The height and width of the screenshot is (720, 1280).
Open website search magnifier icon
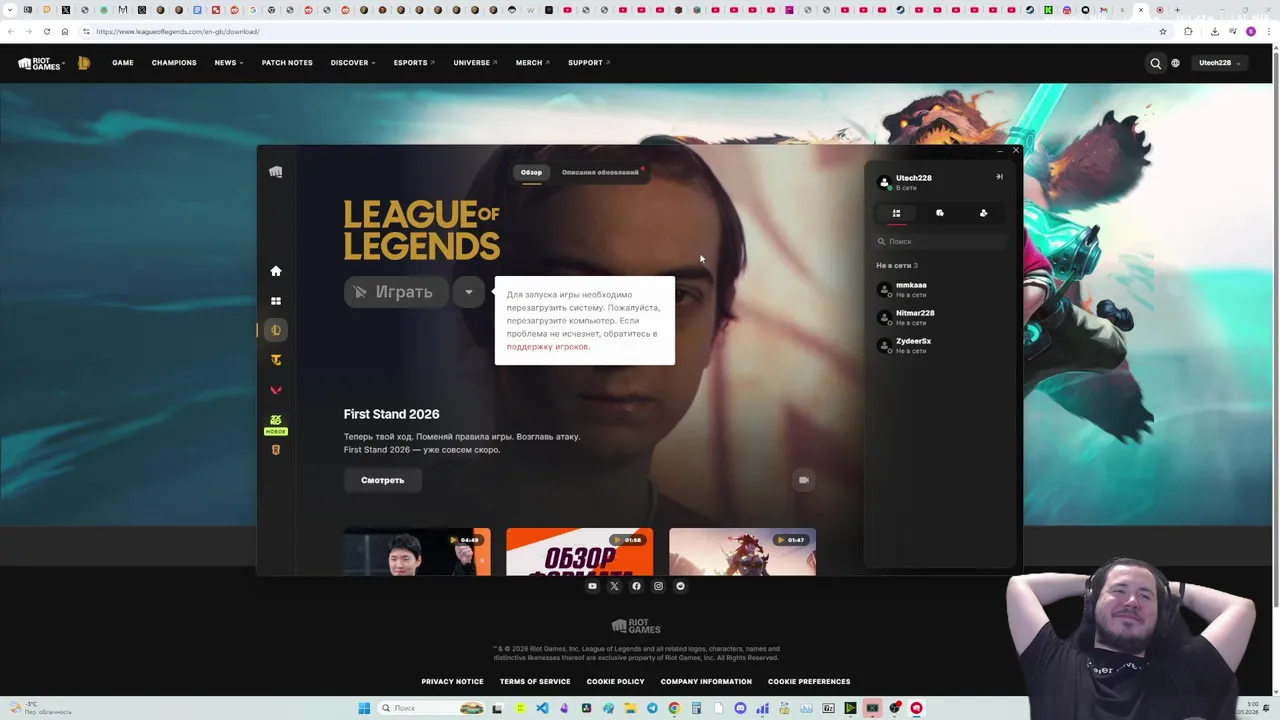(x=1156, y=63)
